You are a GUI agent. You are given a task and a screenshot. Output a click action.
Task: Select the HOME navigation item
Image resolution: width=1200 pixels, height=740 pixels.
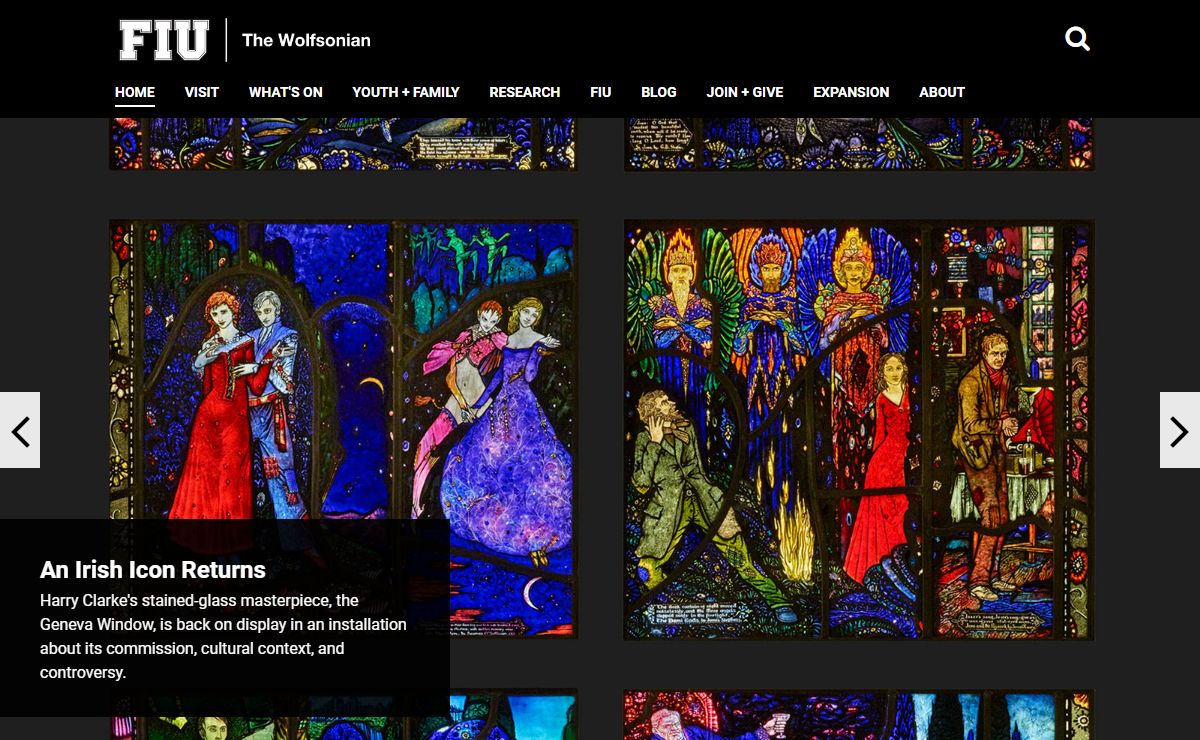(x=135, y=92)
